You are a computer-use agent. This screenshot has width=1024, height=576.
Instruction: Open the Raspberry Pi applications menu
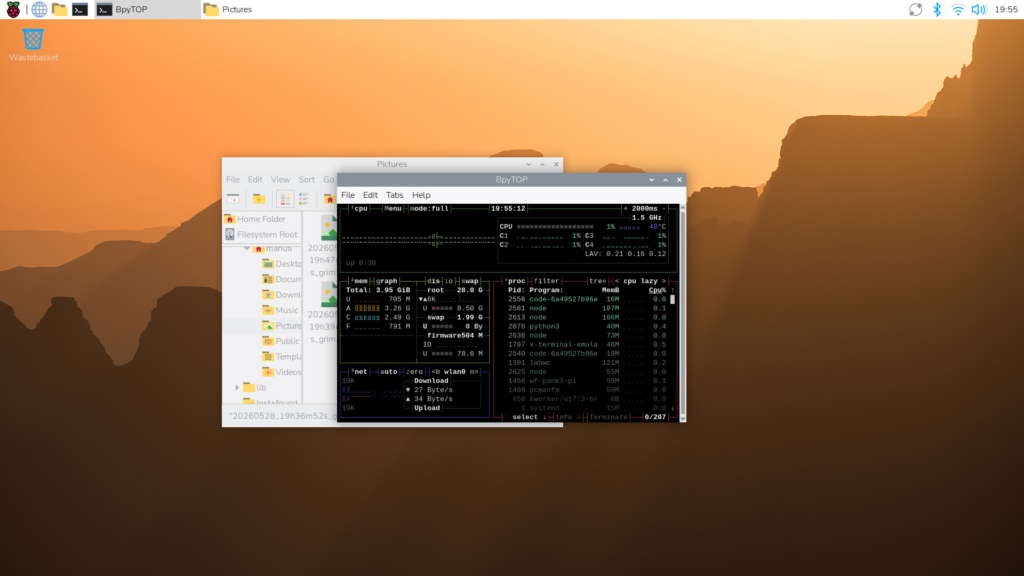tap(13, 9)
